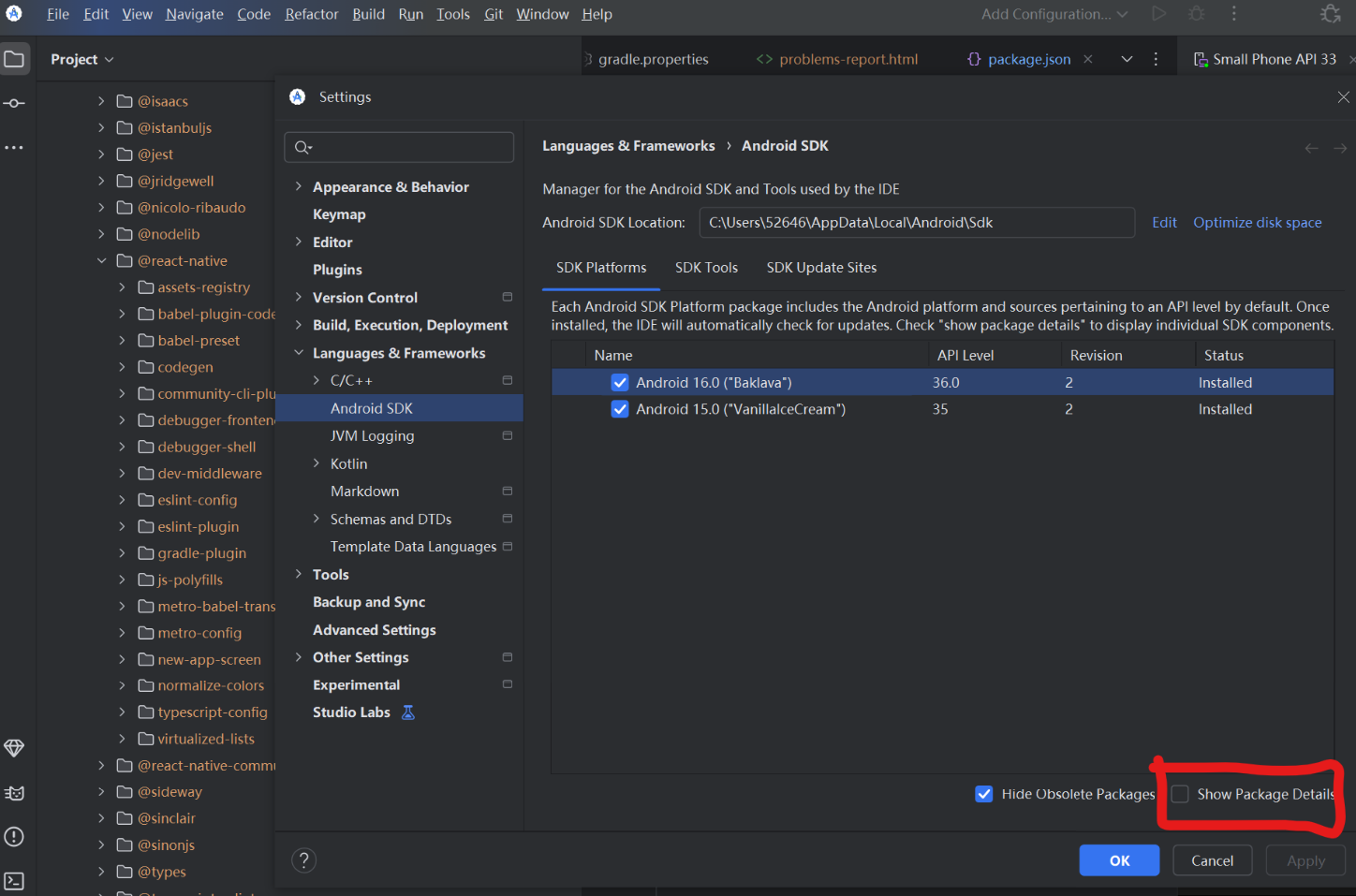Expand Appearance & Behavior settings category
The height and width of the screenshot is (896, 1356).
[299, 186]
